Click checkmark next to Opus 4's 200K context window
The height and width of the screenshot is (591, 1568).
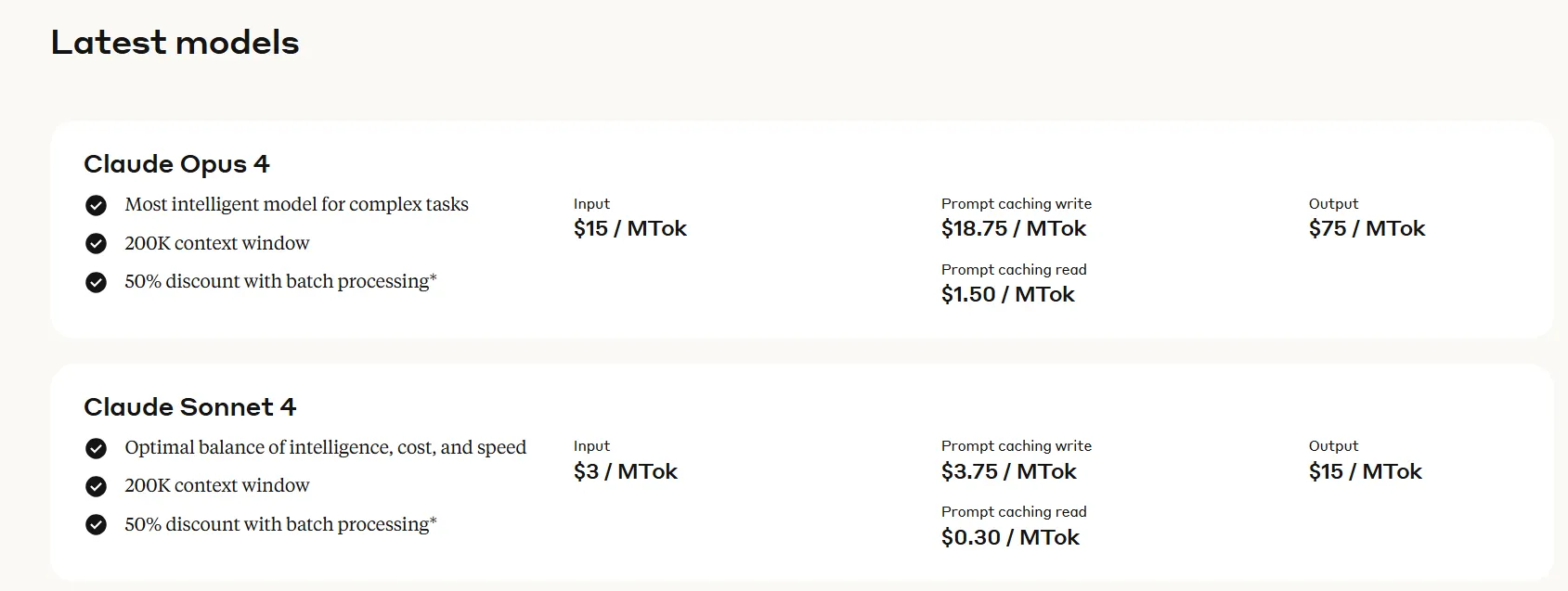[96, 244]
